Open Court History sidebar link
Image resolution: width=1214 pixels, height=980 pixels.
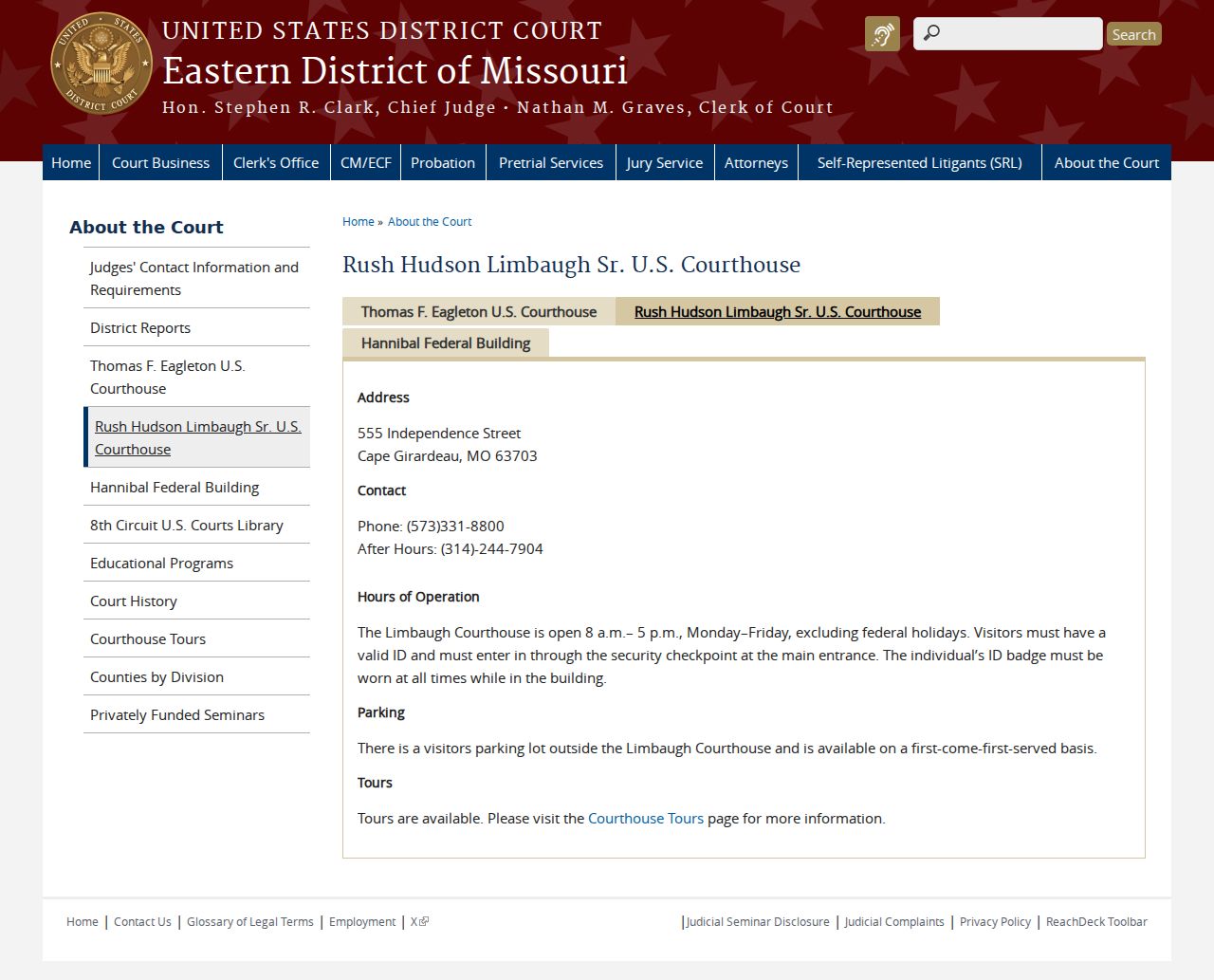[196, 601]
